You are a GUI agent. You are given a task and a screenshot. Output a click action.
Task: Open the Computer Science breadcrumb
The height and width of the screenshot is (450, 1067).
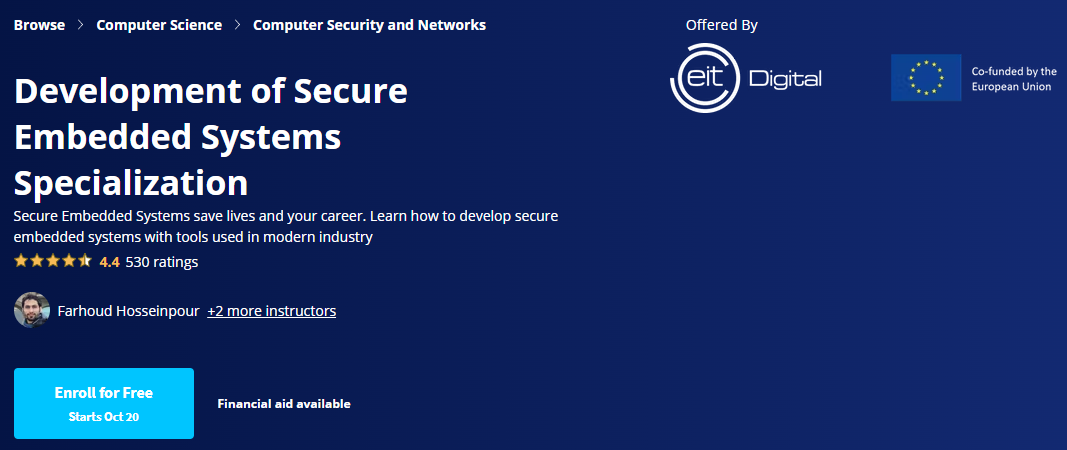159,25
